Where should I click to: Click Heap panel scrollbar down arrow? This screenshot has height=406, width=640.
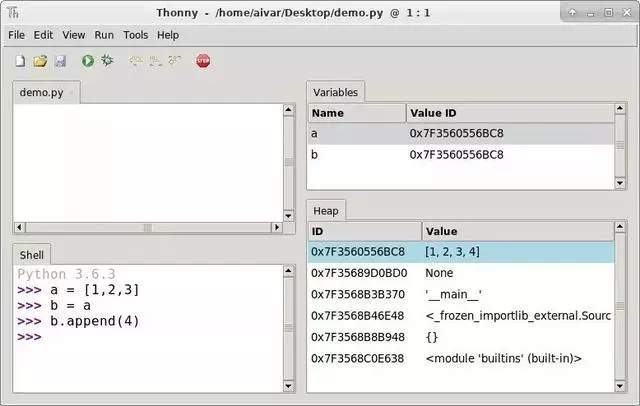pyautogui.click(x=620, y=386)
